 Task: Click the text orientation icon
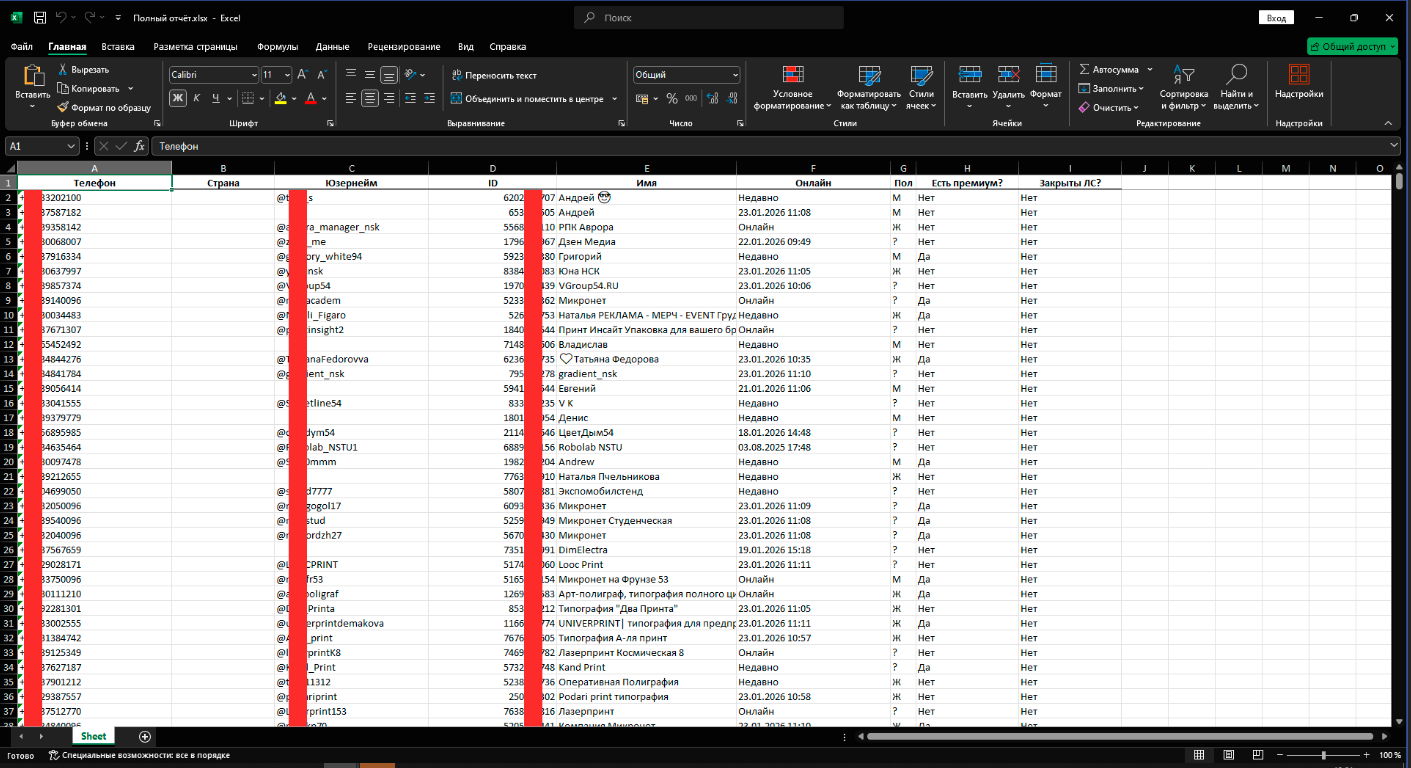pyautogui.click(x=413, y=75)
